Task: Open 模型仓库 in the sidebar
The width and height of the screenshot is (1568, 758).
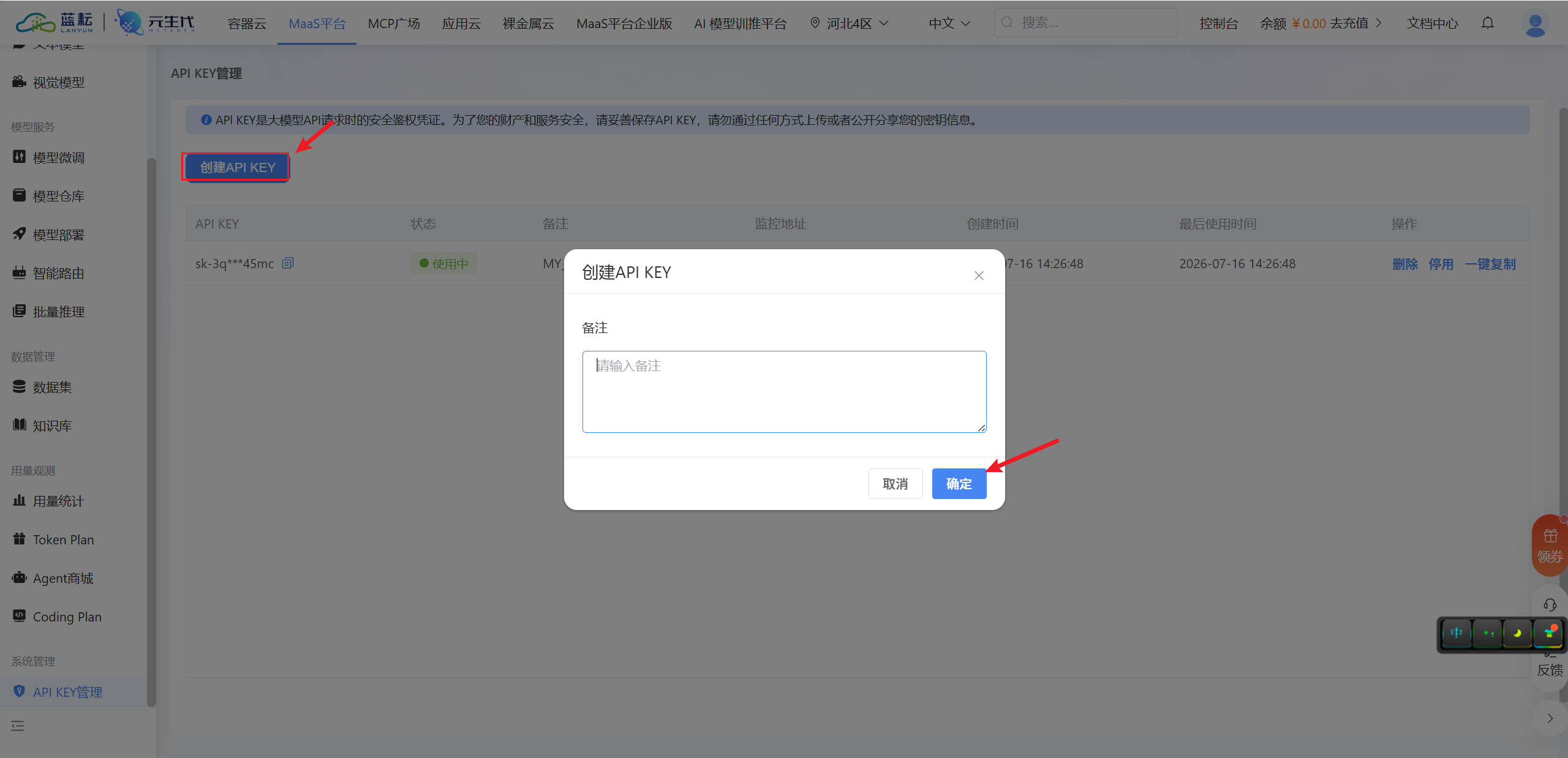Action: (73, 196)
